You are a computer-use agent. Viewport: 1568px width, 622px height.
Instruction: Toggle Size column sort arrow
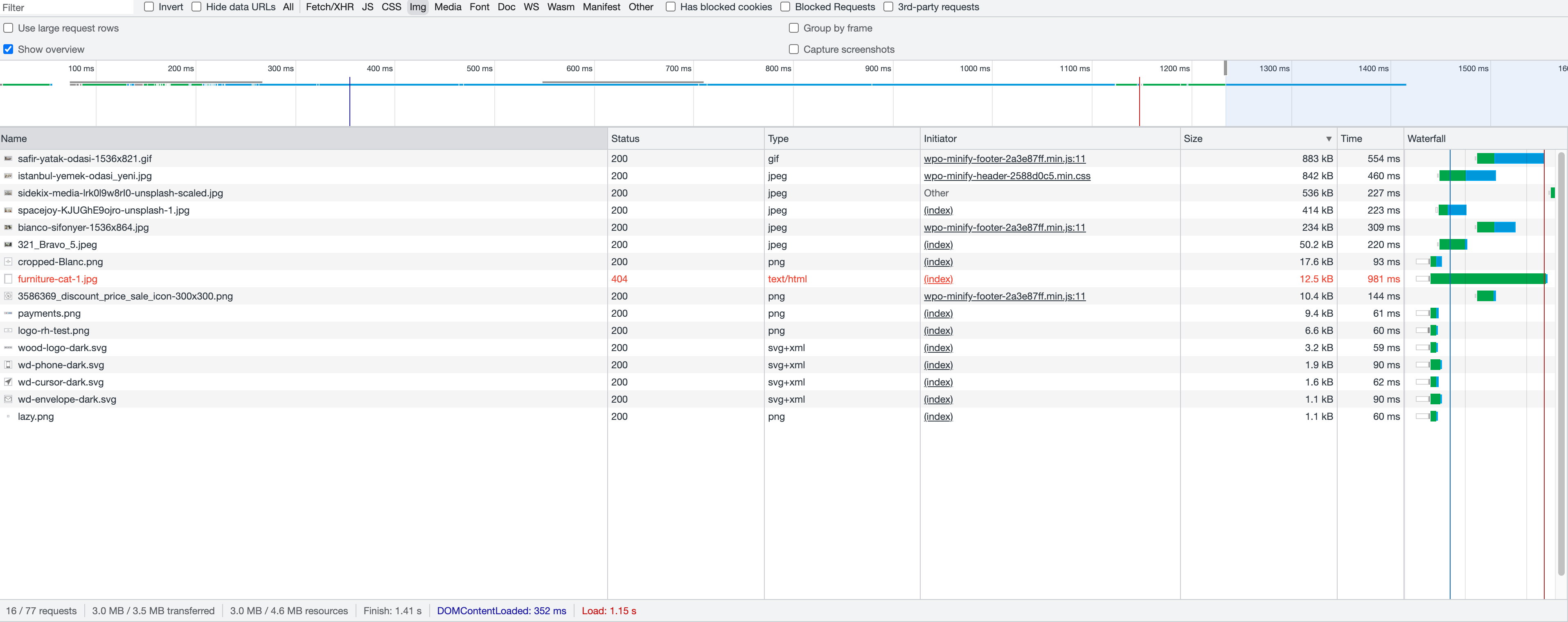(x=1328, y=139)
